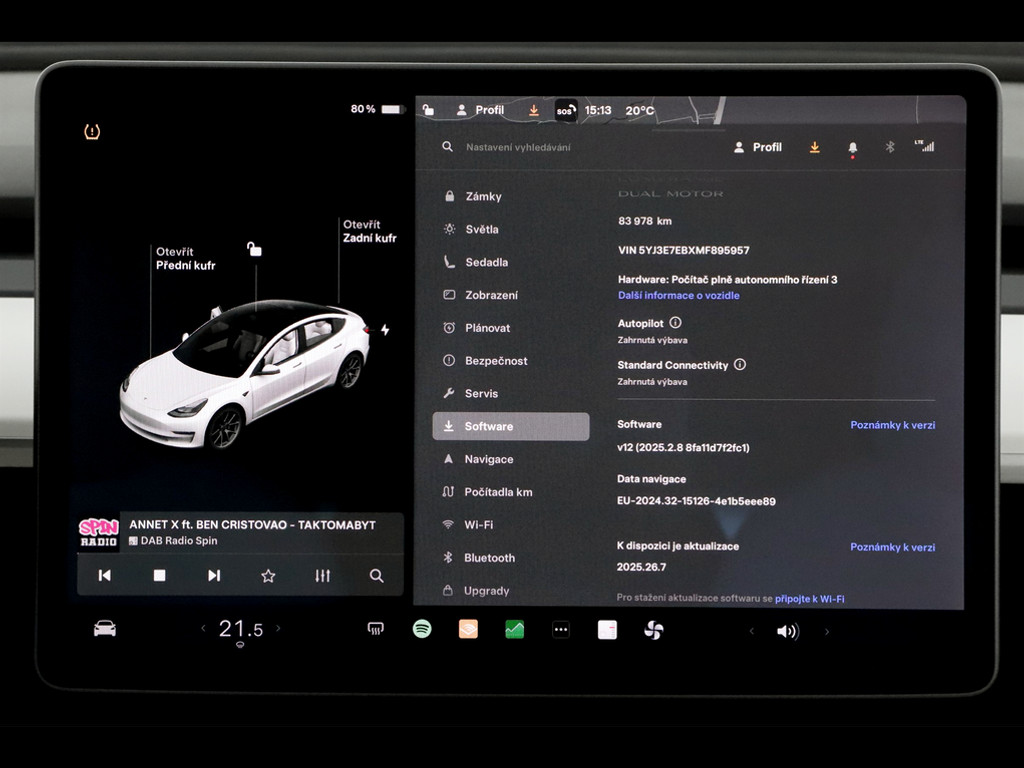Add station to favorites with star
1024x768 pixels.
(x=268, y=575)
